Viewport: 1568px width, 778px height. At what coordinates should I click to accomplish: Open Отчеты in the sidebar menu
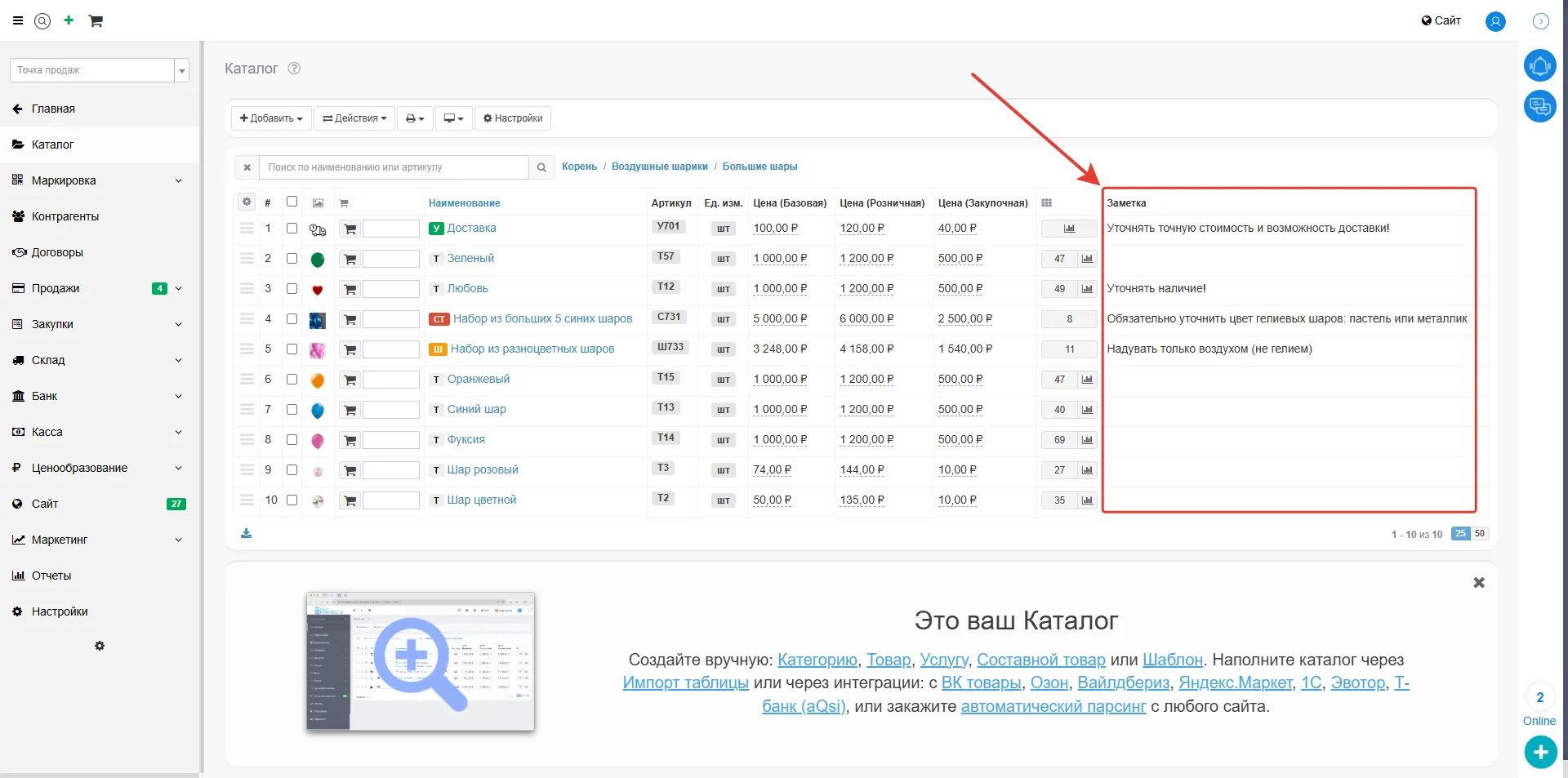tap(51, 576)
